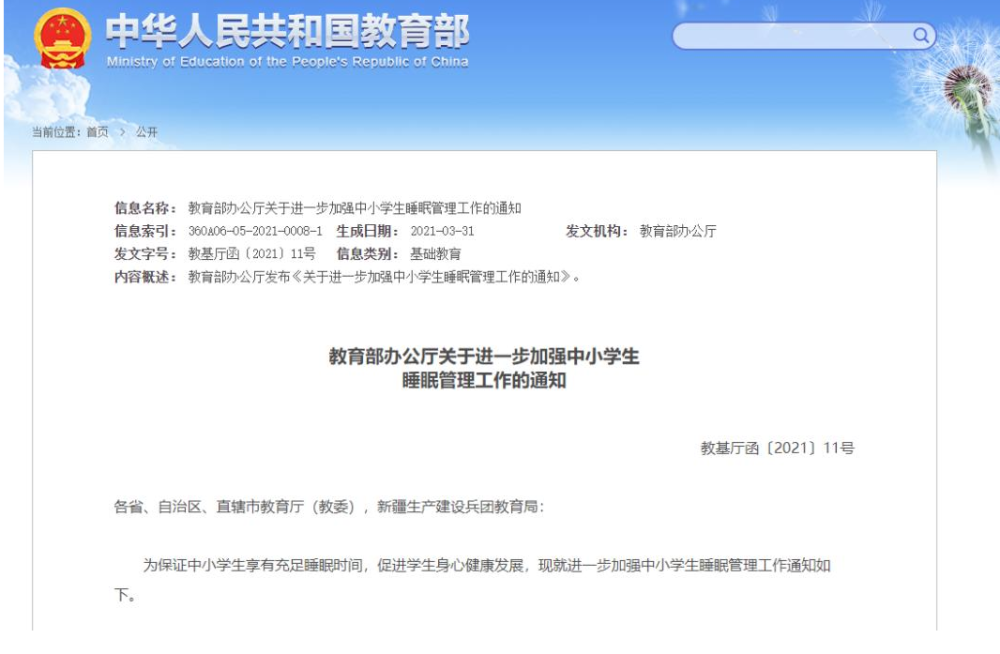Click the index number 360A06-05-2021-0008-1

255,231
